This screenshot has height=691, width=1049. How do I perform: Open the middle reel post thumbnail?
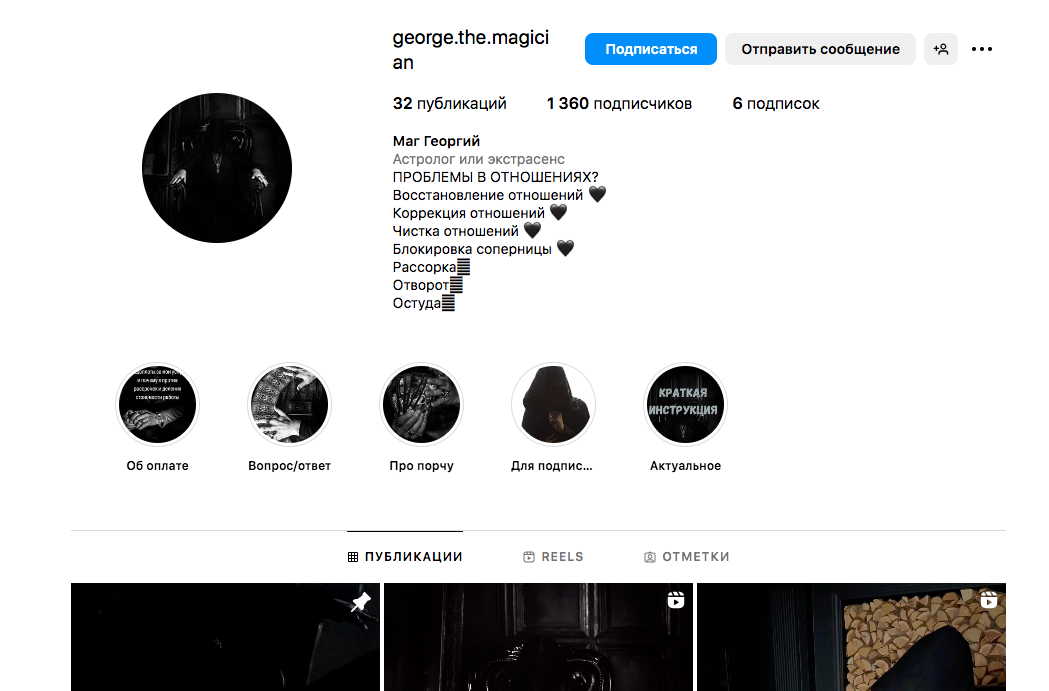click(x=538, y=637)
